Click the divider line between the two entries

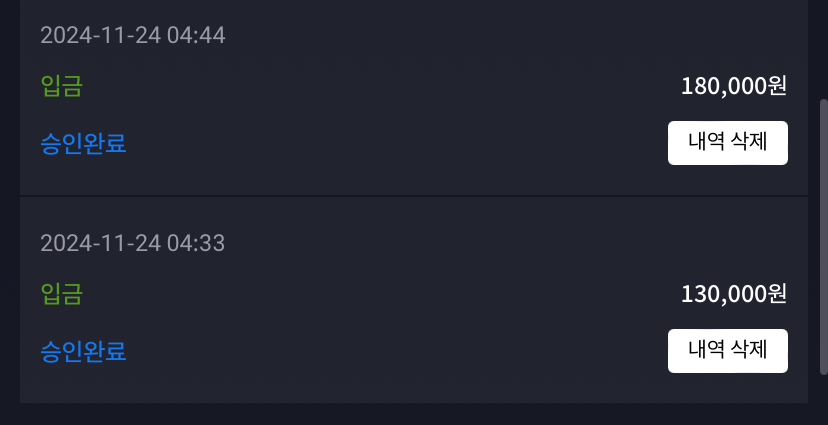(414, 196)
